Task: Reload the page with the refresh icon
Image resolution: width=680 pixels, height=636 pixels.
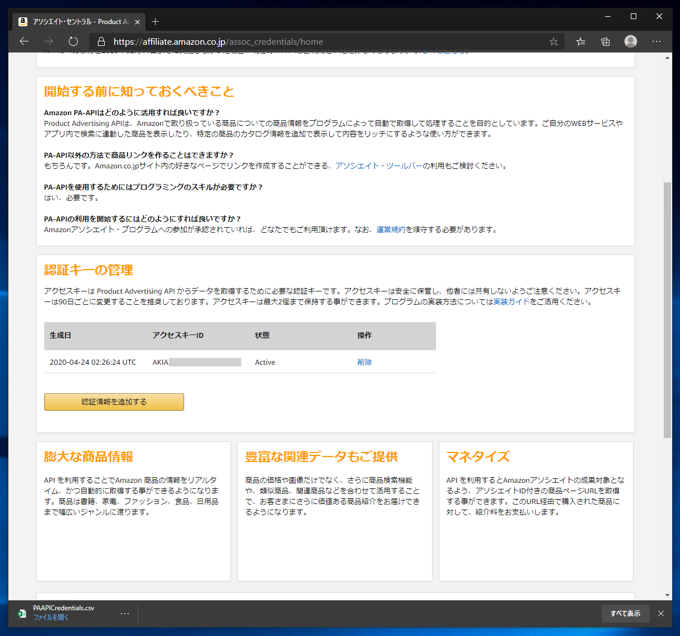Action: 73,42
